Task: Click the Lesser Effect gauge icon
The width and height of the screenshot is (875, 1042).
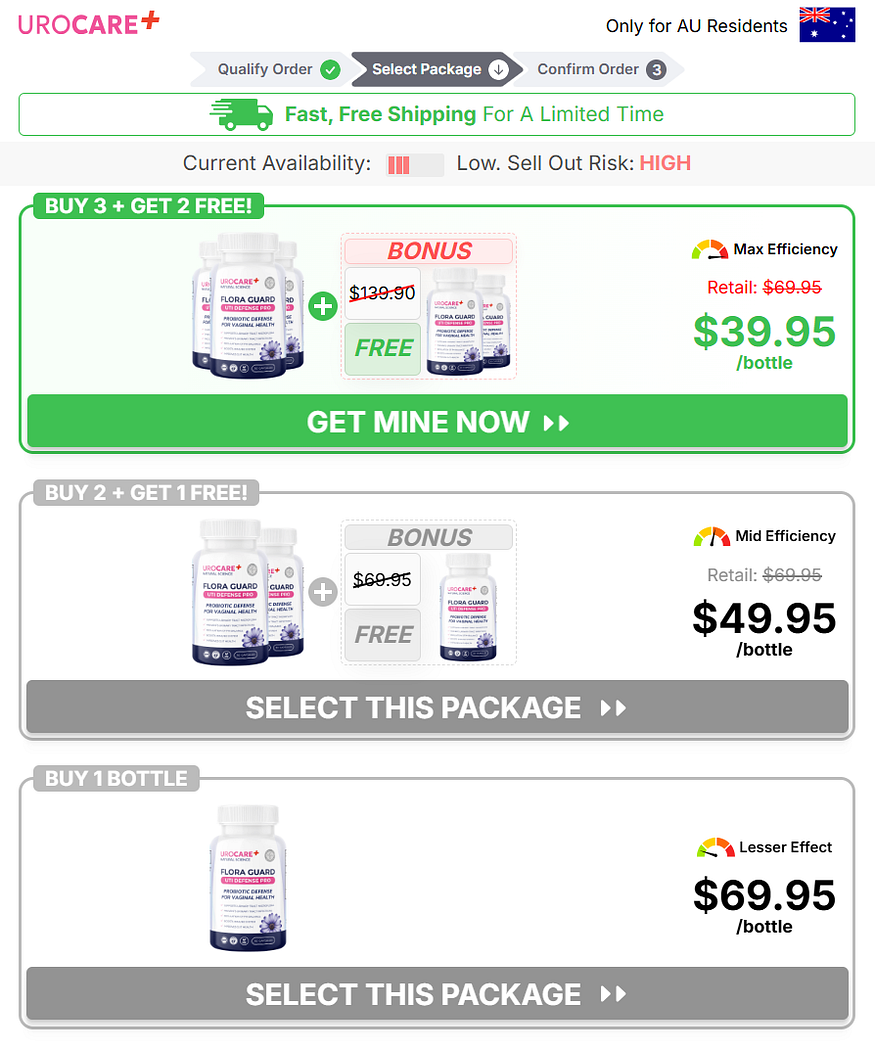Action: tap(716, 847)
